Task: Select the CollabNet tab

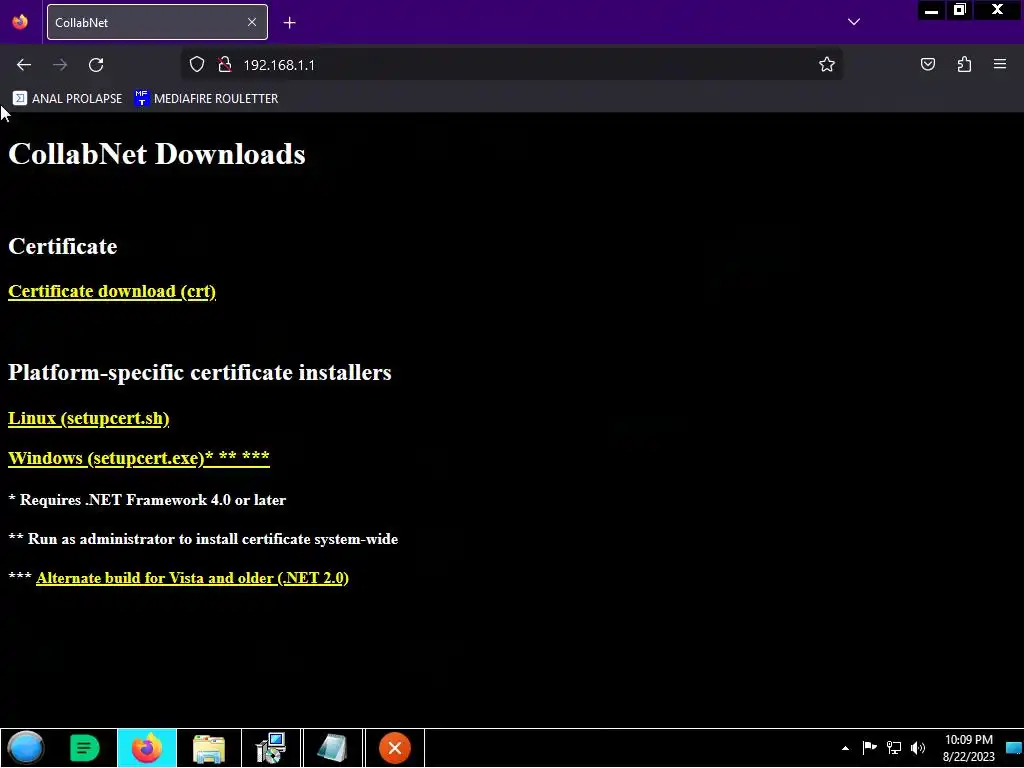Action: pos(157,22)
